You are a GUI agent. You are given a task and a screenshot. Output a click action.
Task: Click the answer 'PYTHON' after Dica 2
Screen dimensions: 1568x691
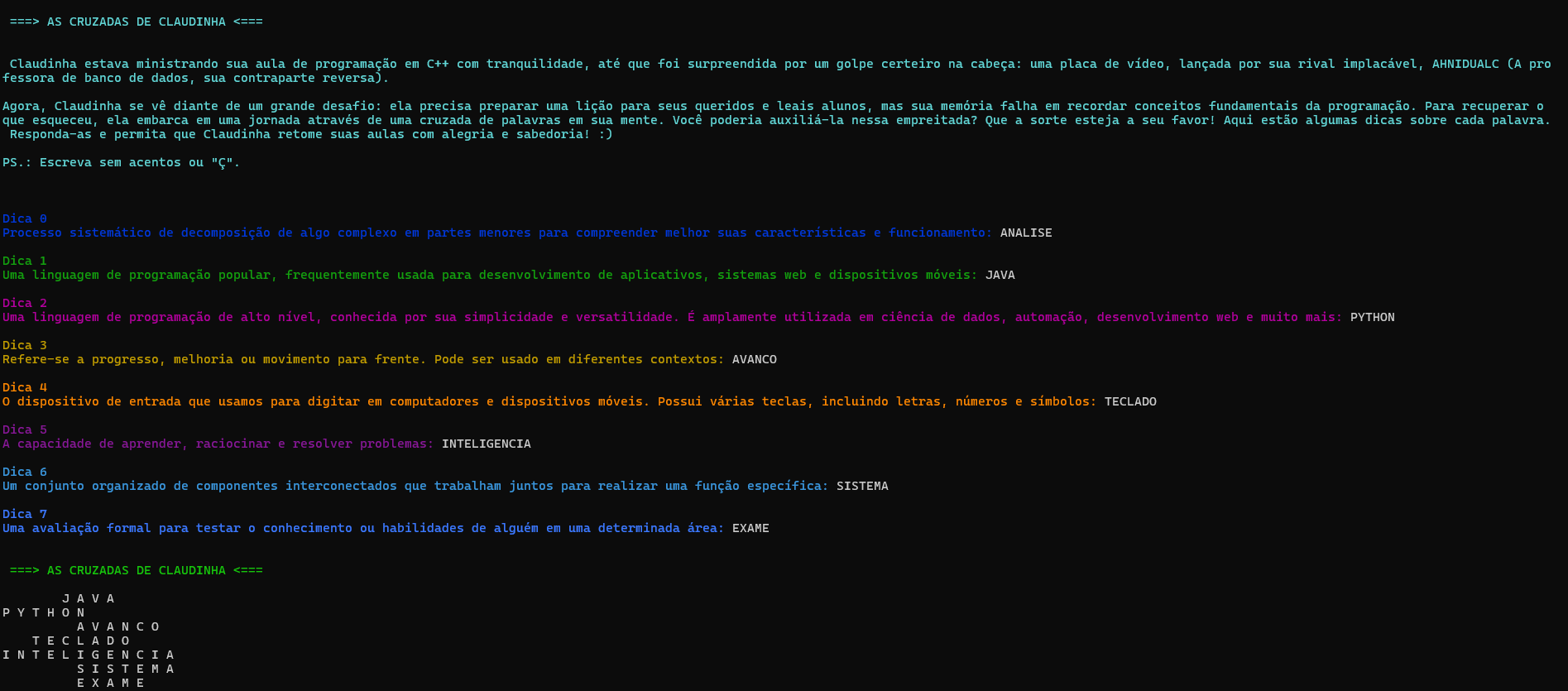[x=1373, y=317]
